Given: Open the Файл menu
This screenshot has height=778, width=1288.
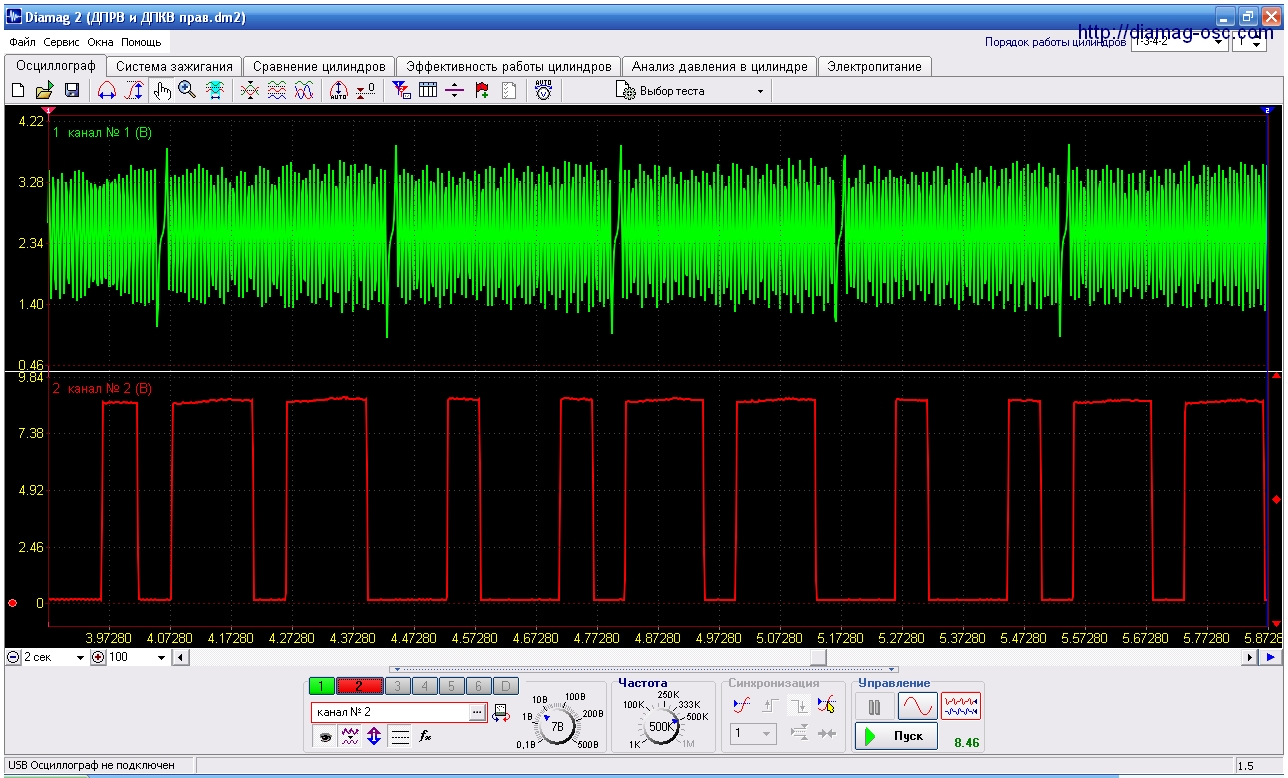Looking at the screenshot, I should (22, 43).
